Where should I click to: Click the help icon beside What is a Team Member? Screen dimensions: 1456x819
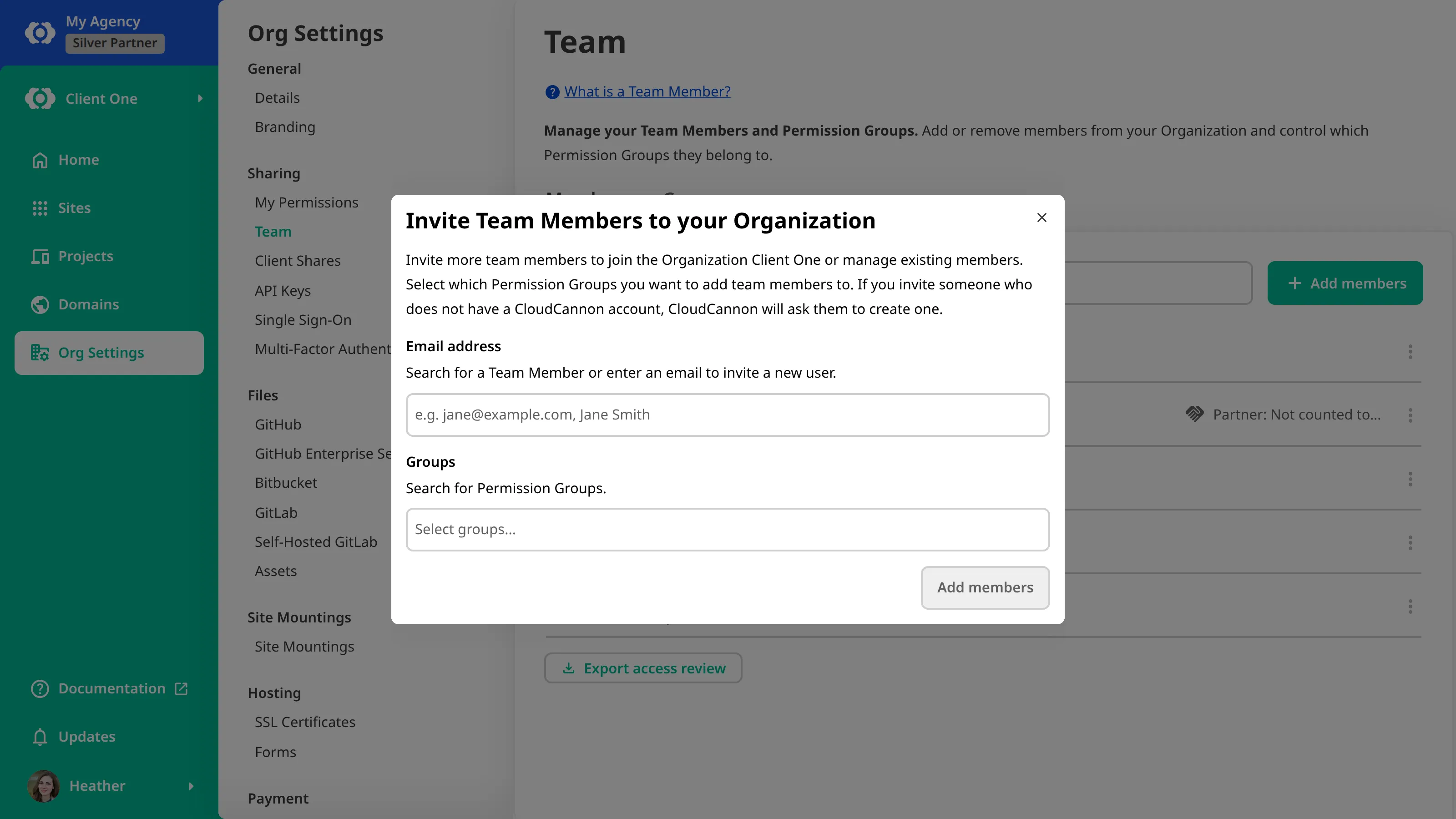(552, 91)
